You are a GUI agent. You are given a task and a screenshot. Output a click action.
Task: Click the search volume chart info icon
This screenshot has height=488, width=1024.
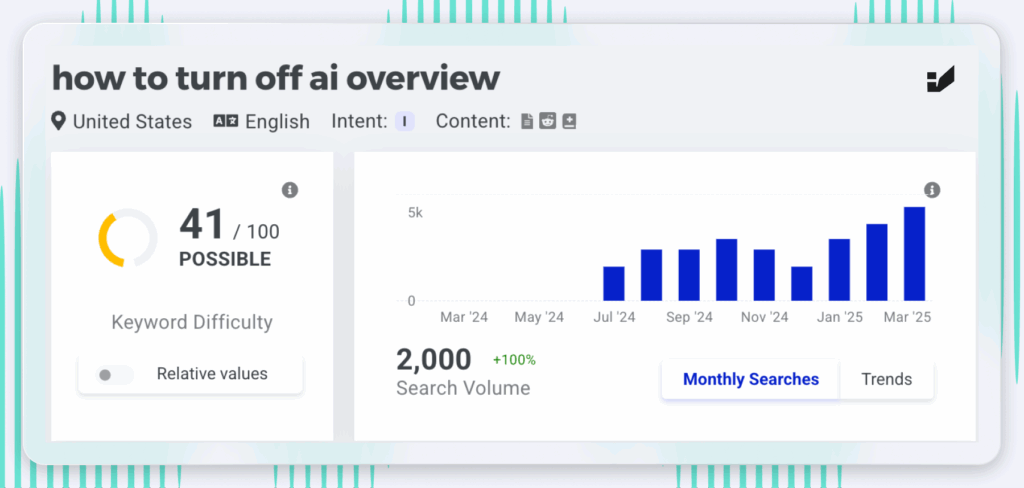[932, 190]
